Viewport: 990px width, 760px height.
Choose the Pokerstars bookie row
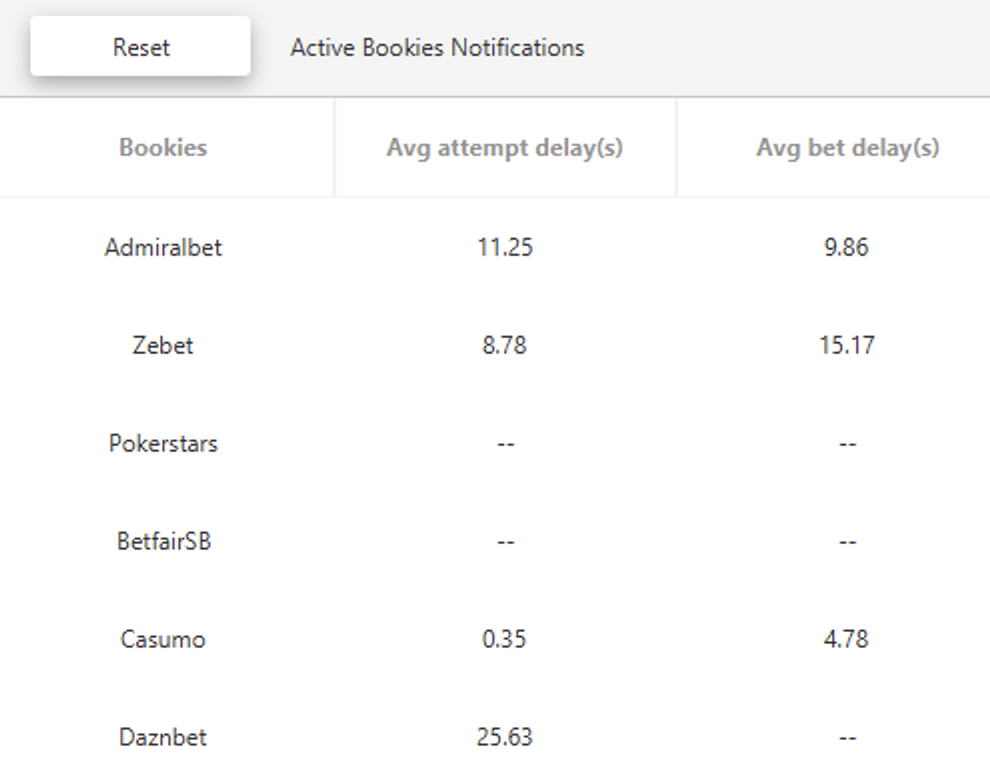(163, 443)
